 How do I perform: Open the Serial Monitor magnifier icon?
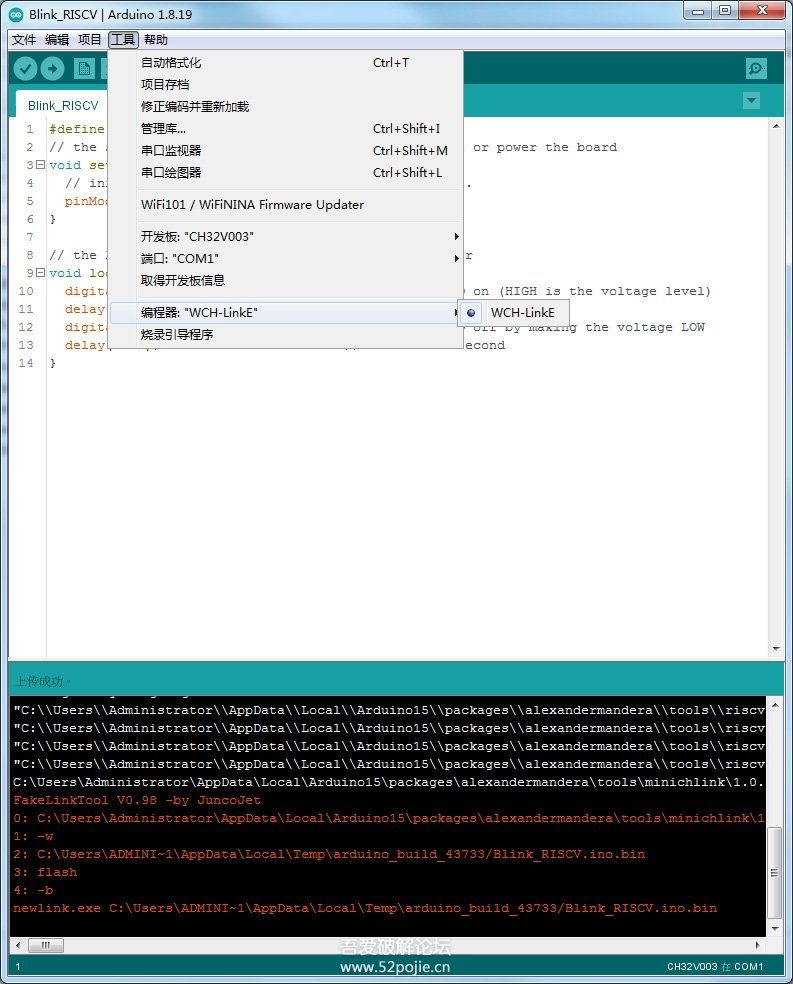pos(756,68)
